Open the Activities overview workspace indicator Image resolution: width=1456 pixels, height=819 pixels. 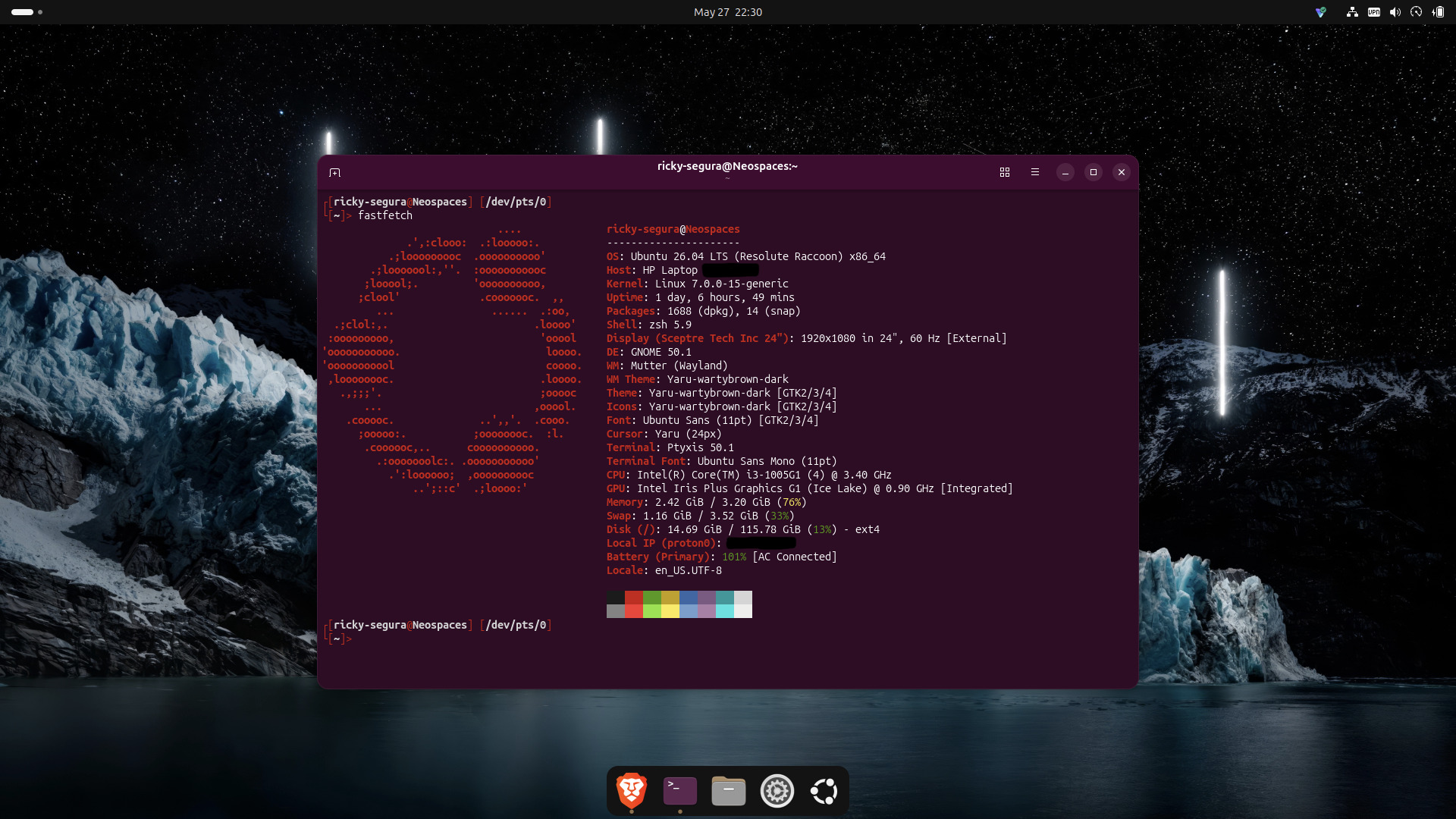[x=27, y=12]
